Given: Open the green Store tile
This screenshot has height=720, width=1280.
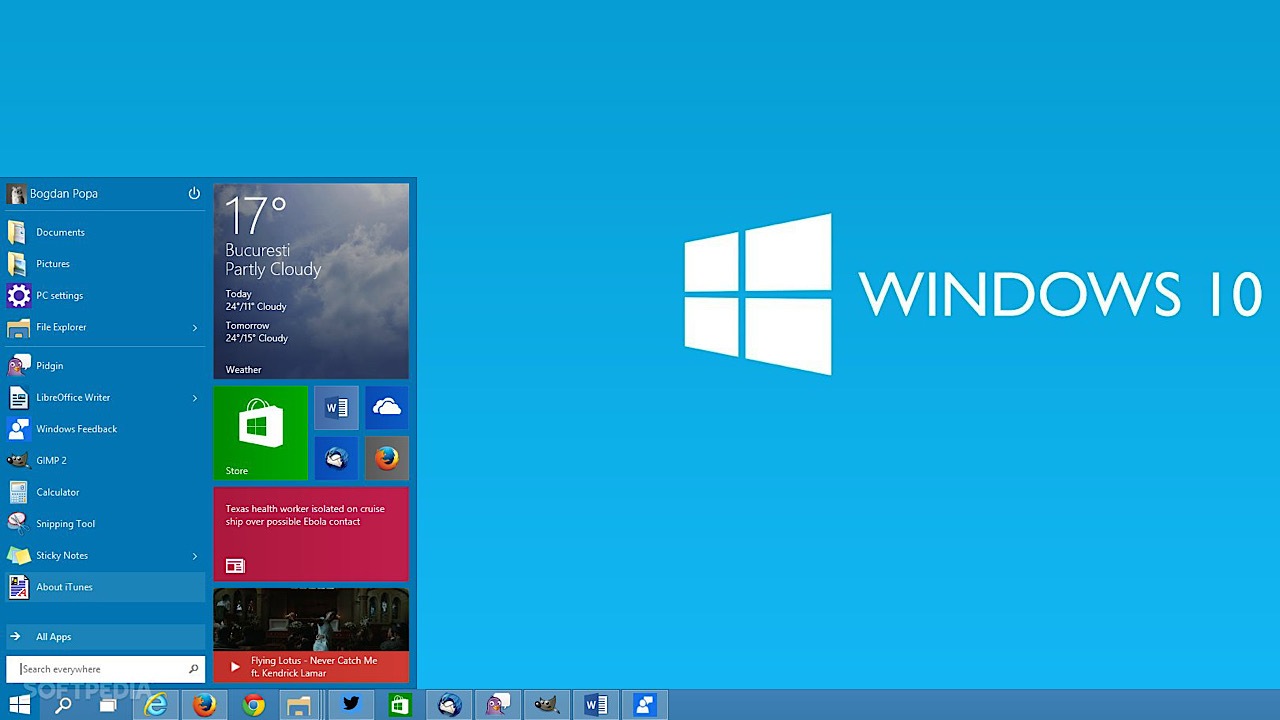Looking at the screenshot, I should pos(261,433).
